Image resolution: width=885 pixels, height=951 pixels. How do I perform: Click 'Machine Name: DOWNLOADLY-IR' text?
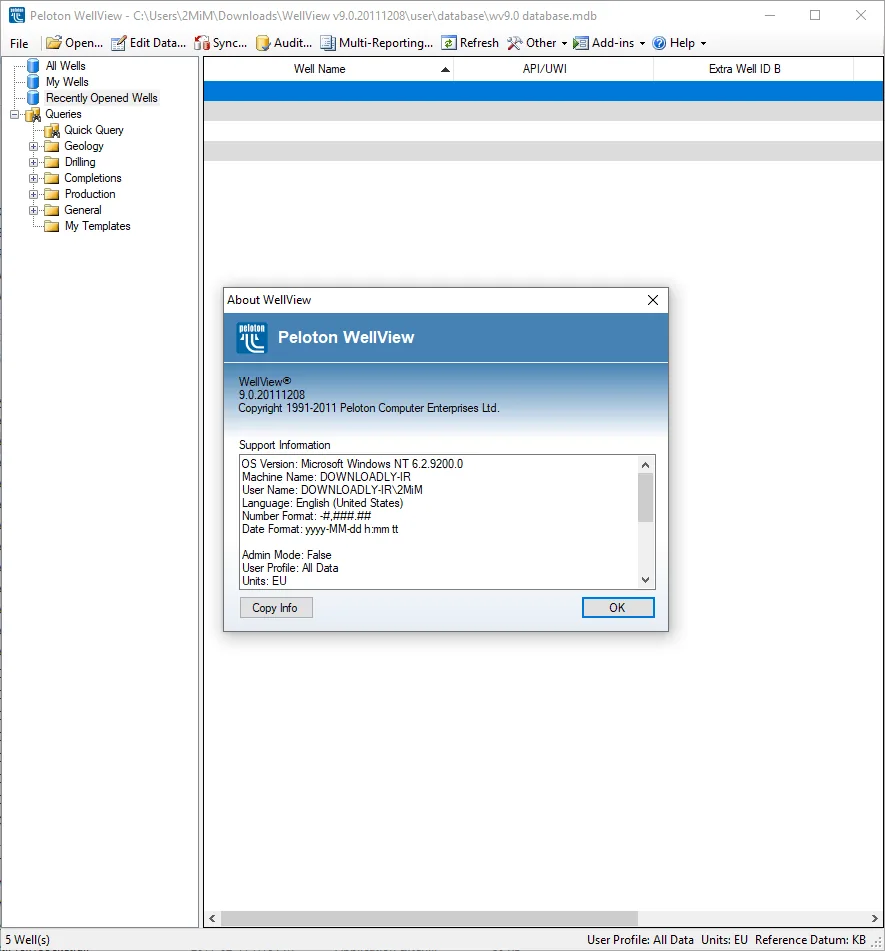tap(326, 477)
